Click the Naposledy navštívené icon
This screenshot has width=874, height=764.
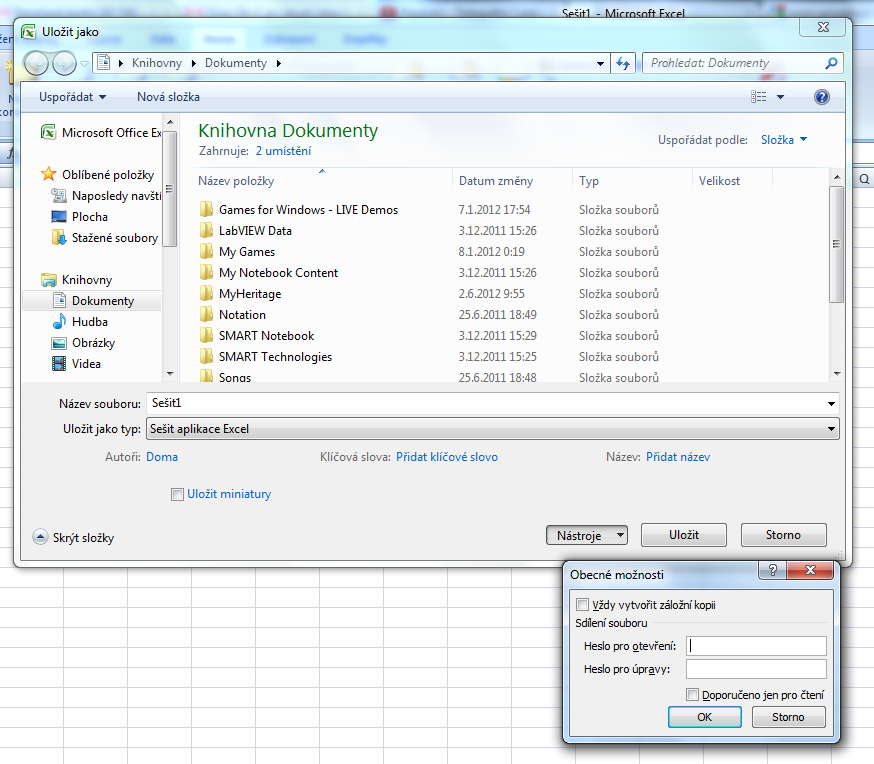tap(59, 196)
